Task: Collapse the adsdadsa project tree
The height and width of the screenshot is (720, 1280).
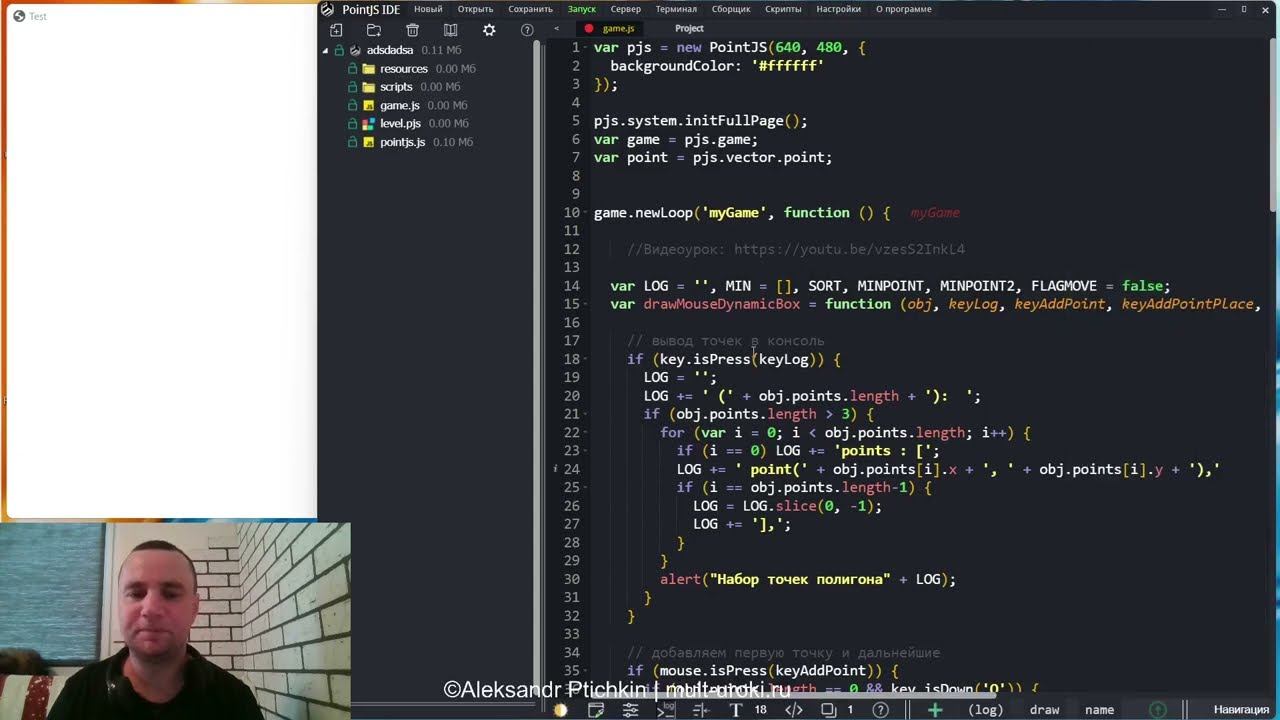Action: click(325, 50)
